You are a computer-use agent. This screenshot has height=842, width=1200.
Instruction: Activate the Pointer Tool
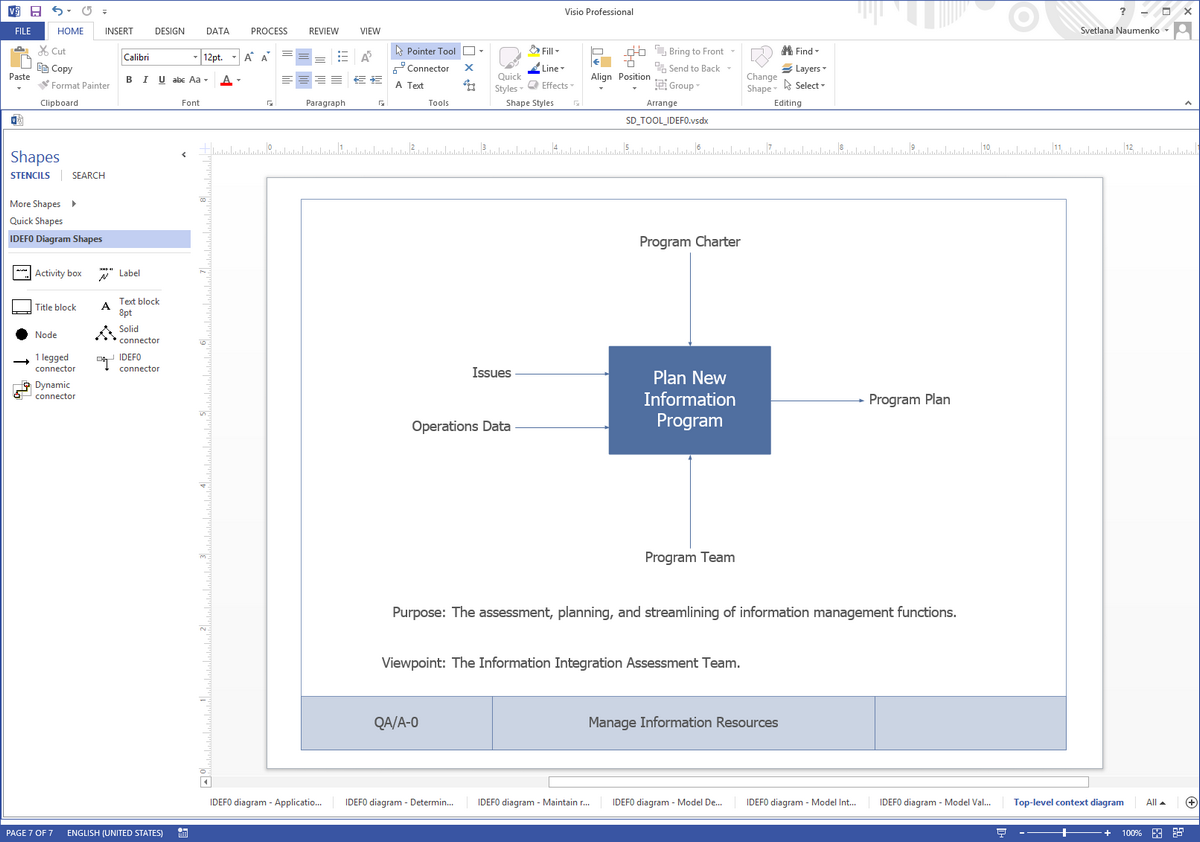click(x=425, y=51)
